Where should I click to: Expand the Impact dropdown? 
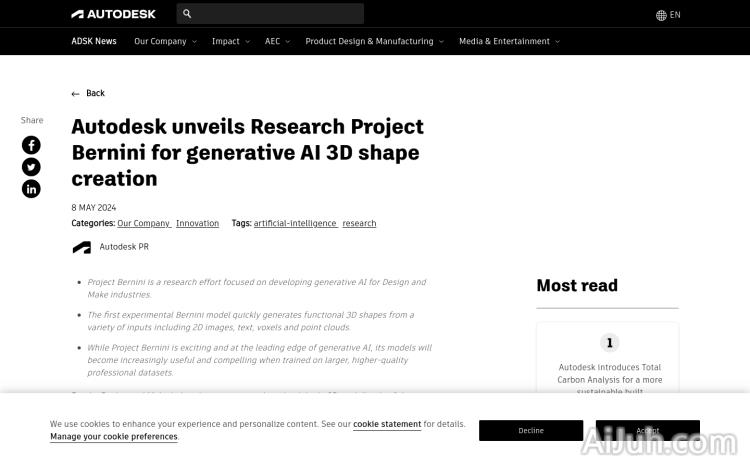tap(230, 42)
